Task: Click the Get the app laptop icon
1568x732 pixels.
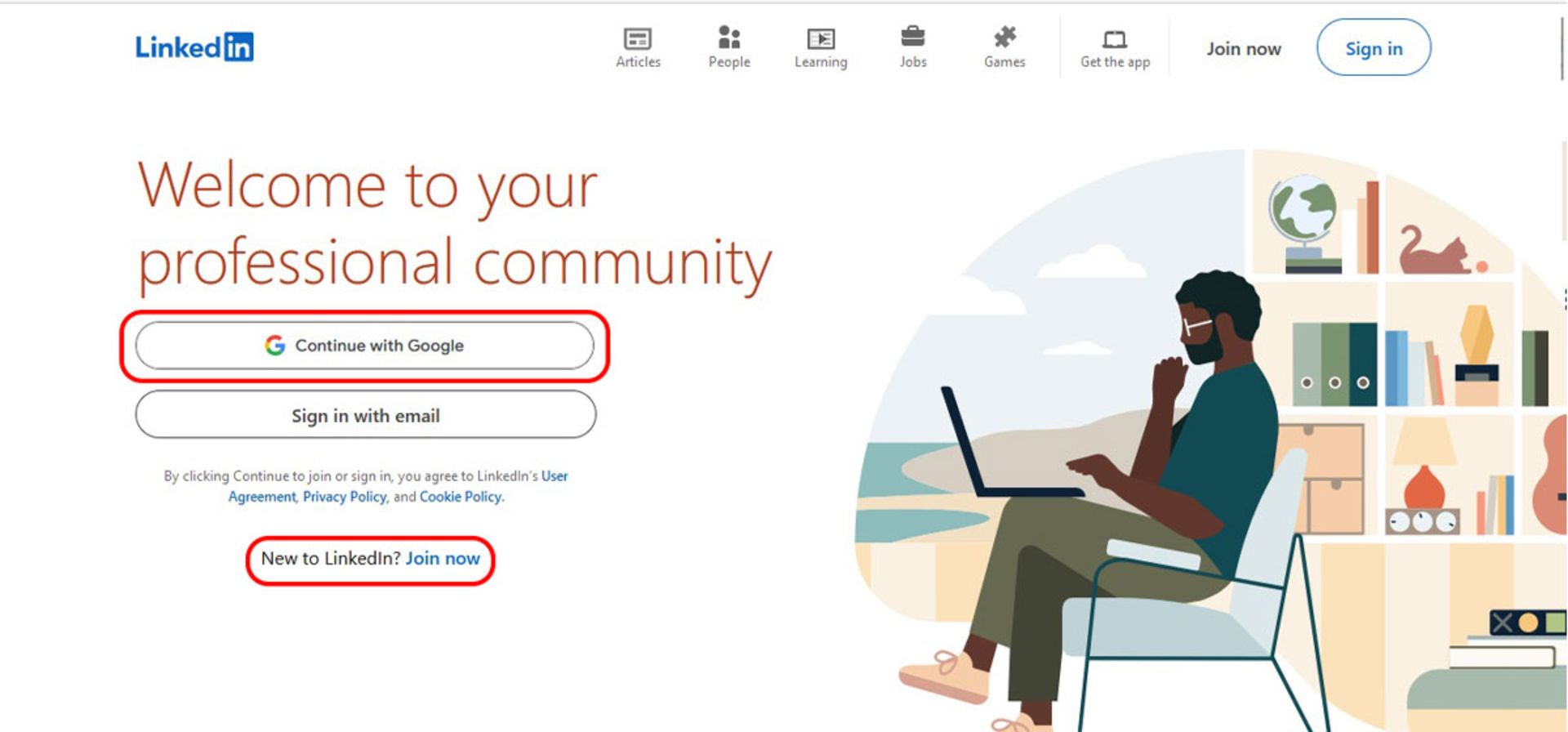Action: point(1115,39)
